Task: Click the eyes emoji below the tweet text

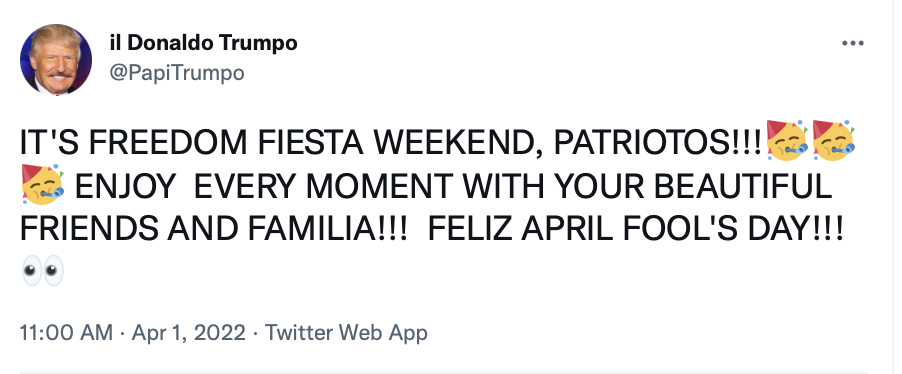Action: [x=43, y=271]
